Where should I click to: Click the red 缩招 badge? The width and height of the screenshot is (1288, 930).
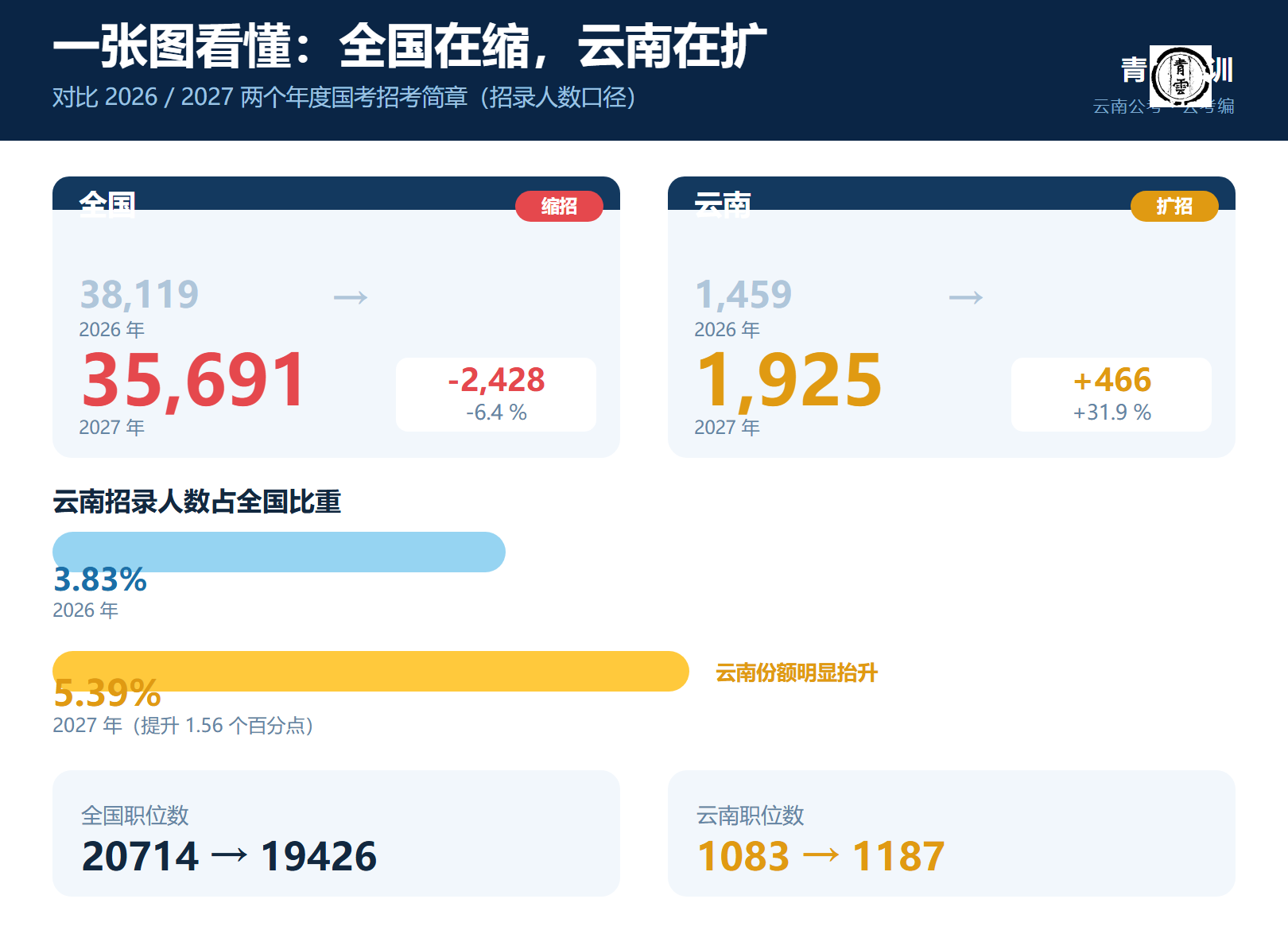[559, 206]
